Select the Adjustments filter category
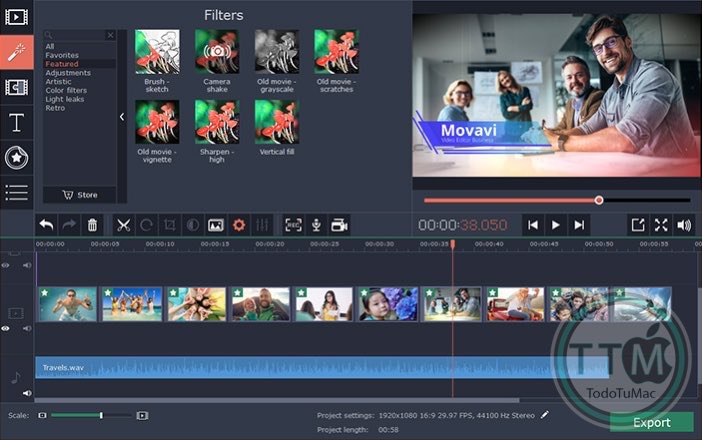 coord(68,73)
